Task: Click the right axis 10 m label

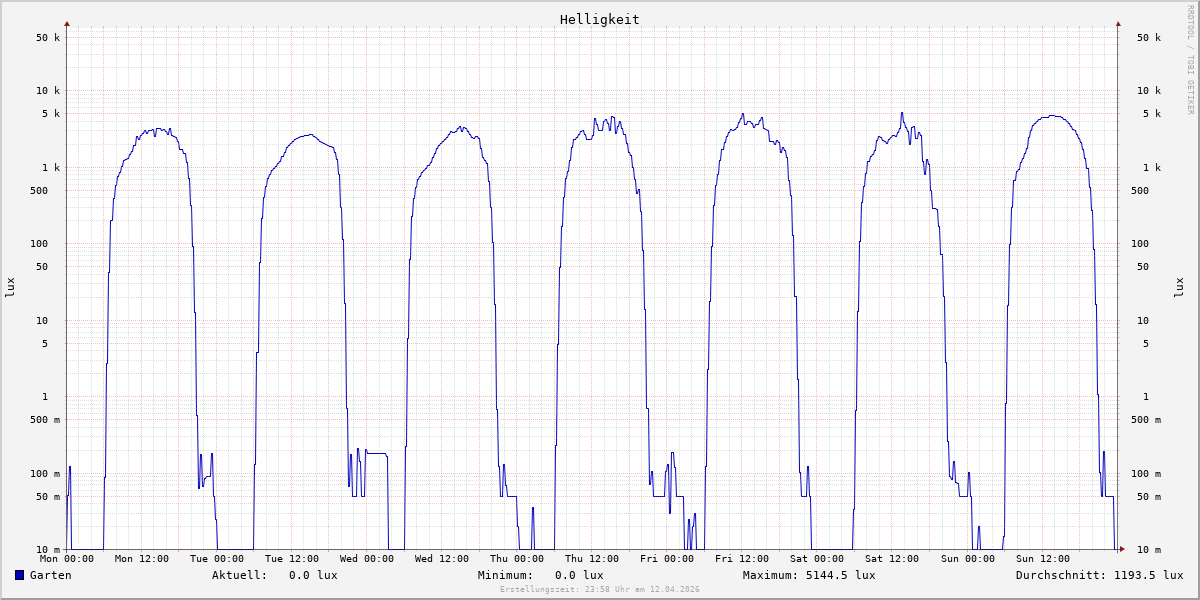Action: (x=1149, y=549)
